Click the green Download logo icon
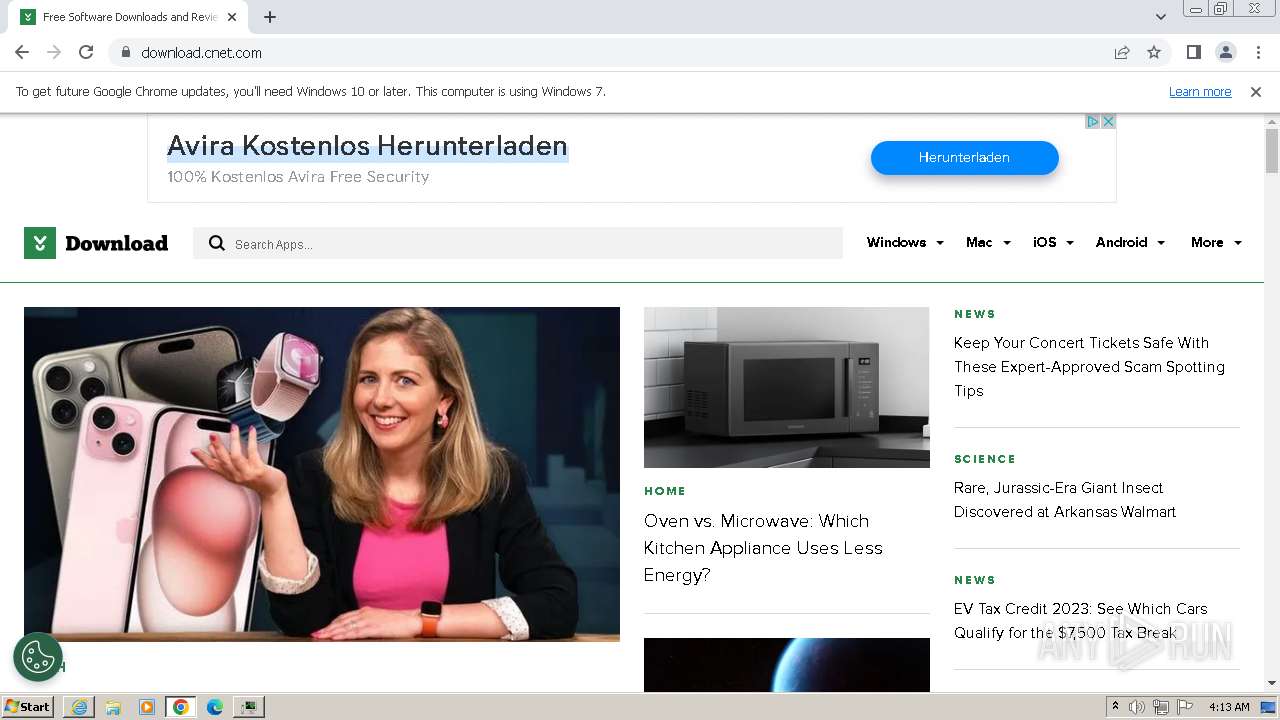The image size is (1280, 720). pyautogui.click(x=40, y=243)
